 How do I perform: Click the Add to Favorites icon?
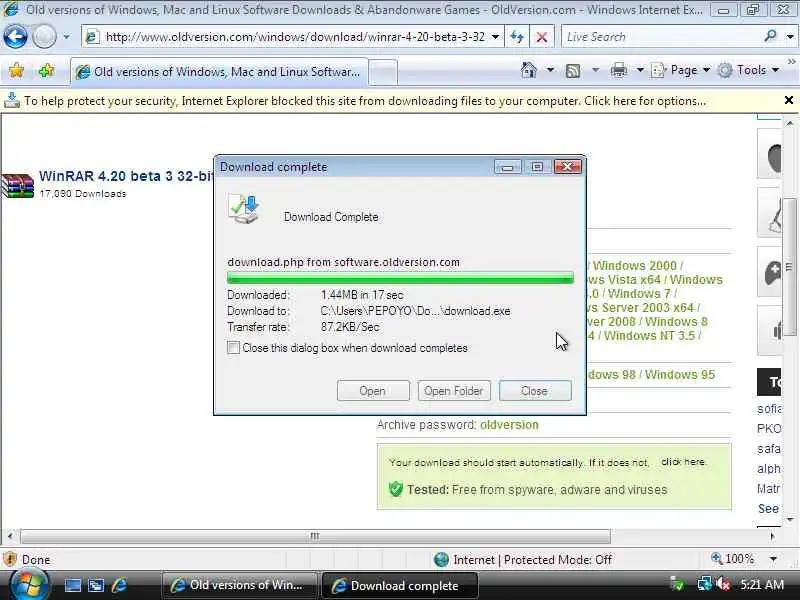coord(46,70)
